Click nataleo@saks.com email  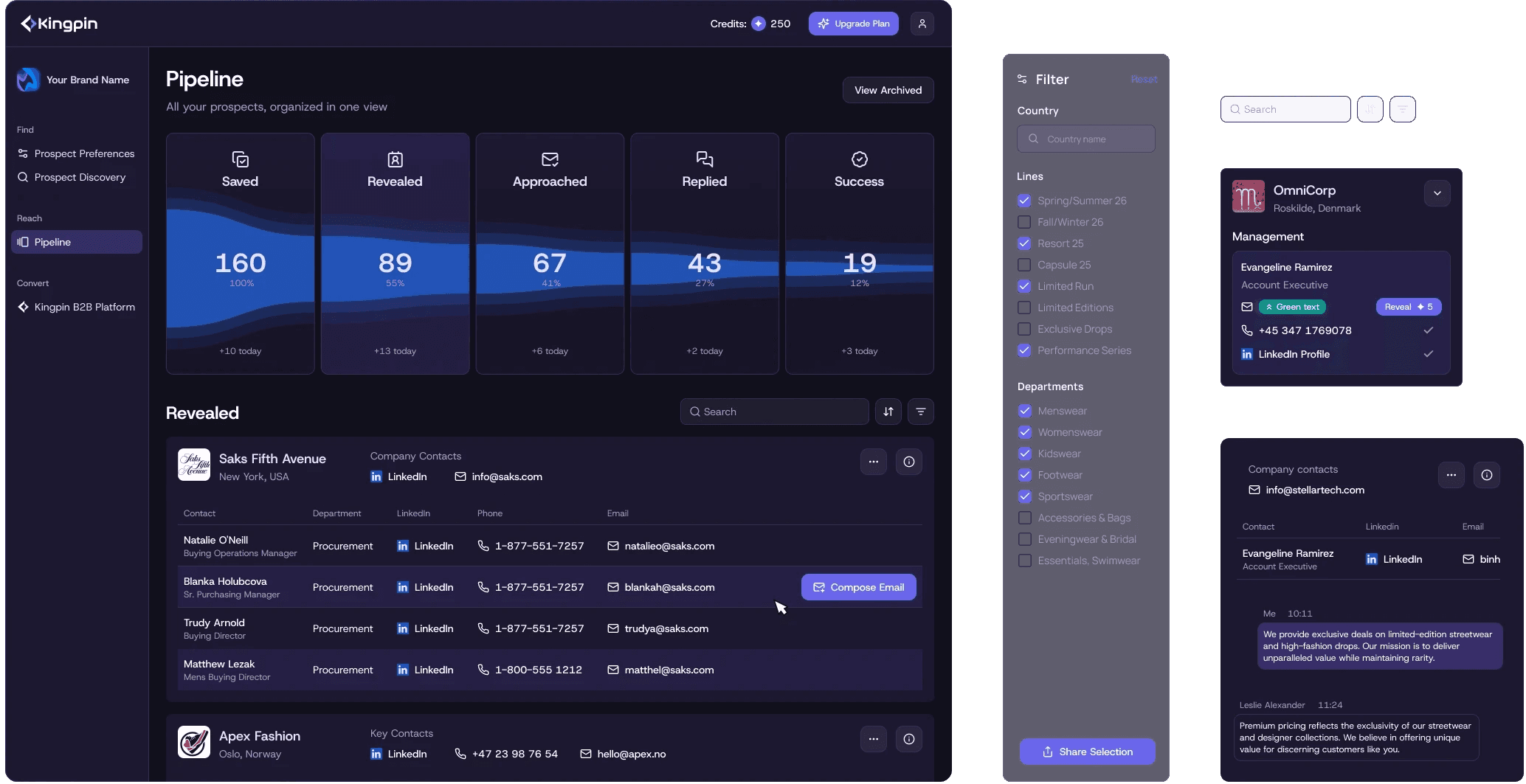tap(670, 546)
